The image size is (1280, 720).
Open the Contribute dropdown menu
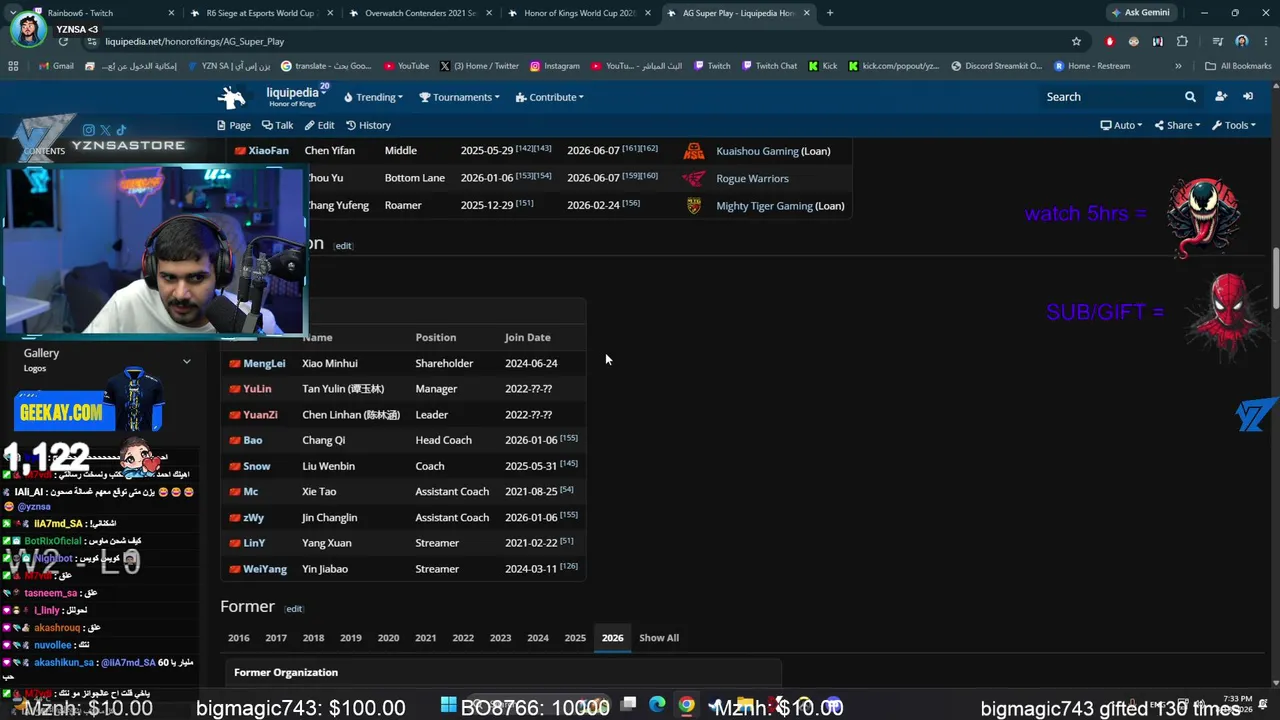point(550,97)
